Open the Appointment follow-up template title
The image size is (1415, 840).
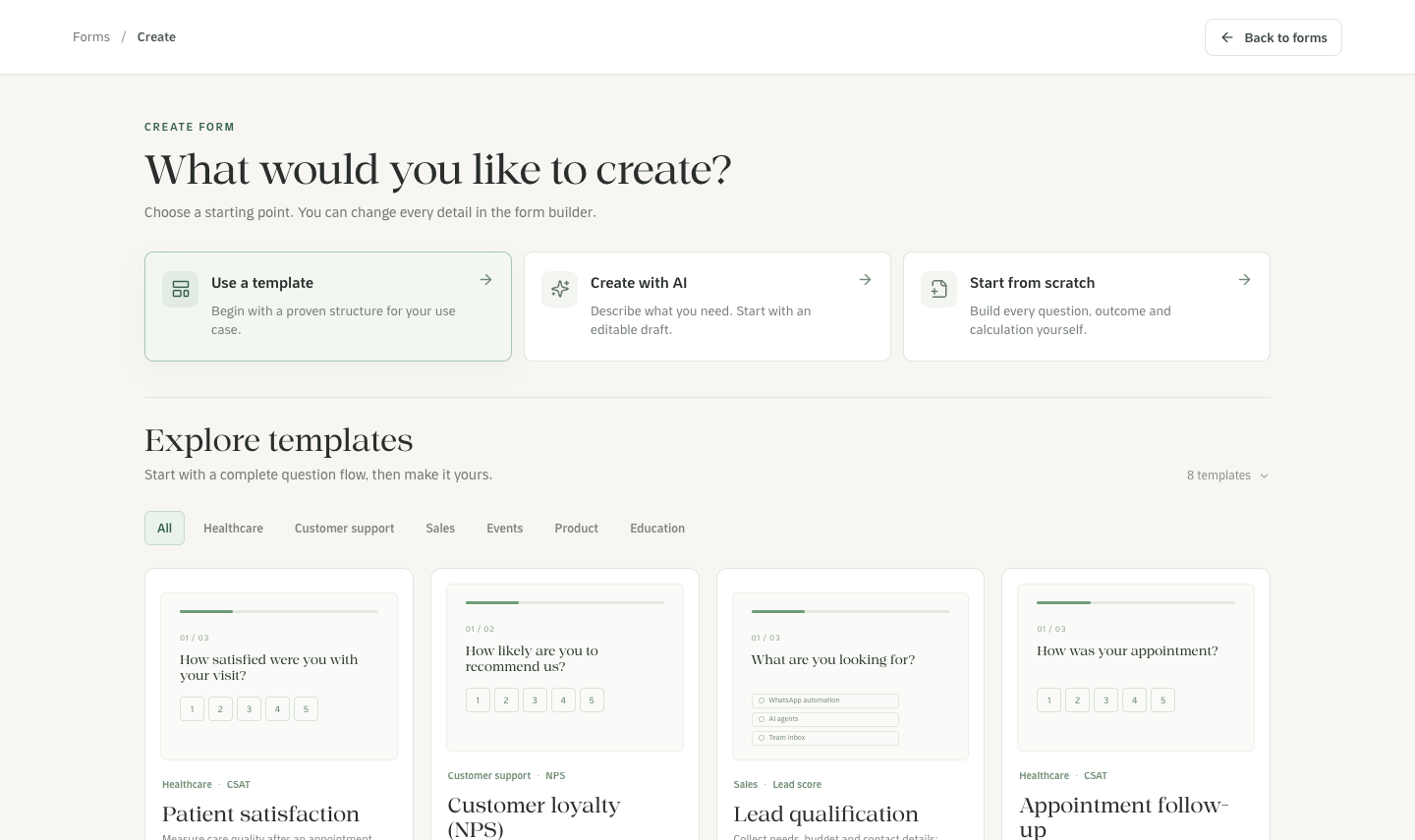[x=1124, y=817]
